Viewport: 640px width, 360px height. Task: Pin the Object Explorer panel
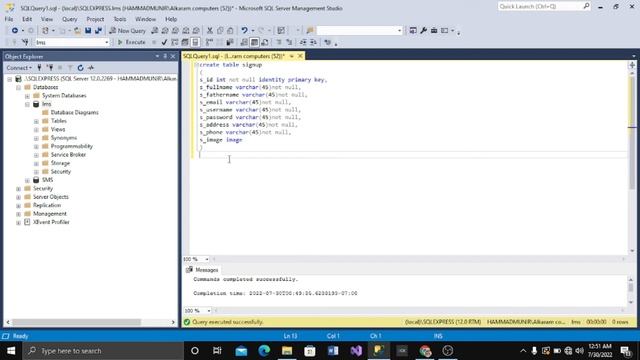tap(165, 56)
